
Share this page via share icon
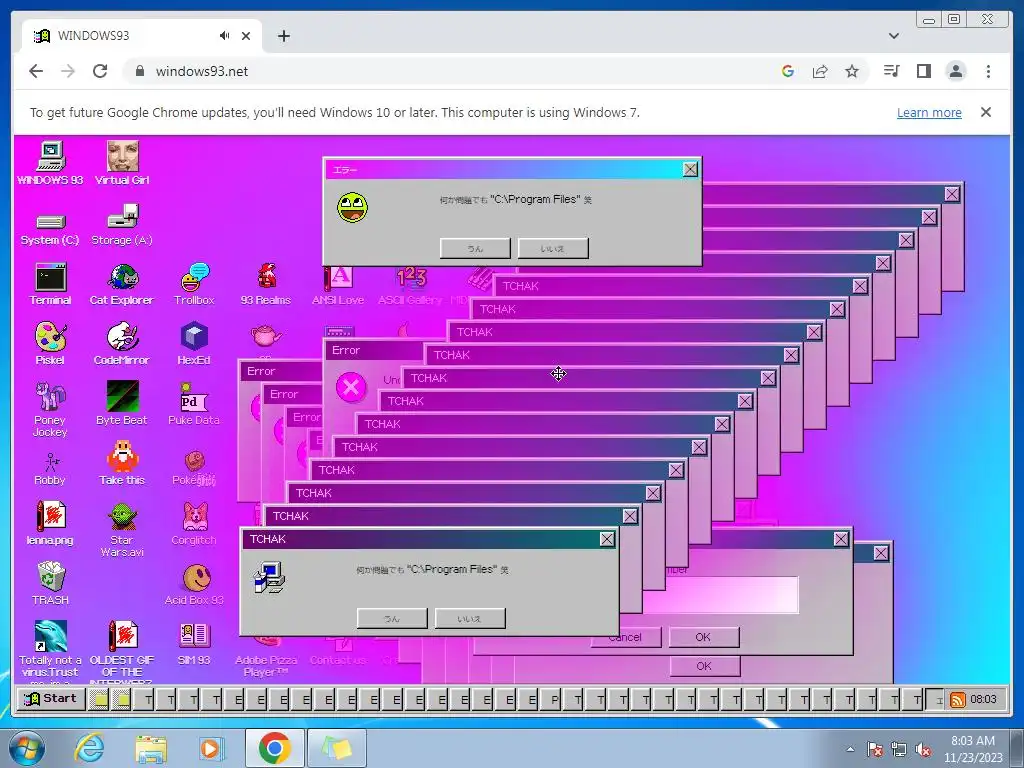820,71
